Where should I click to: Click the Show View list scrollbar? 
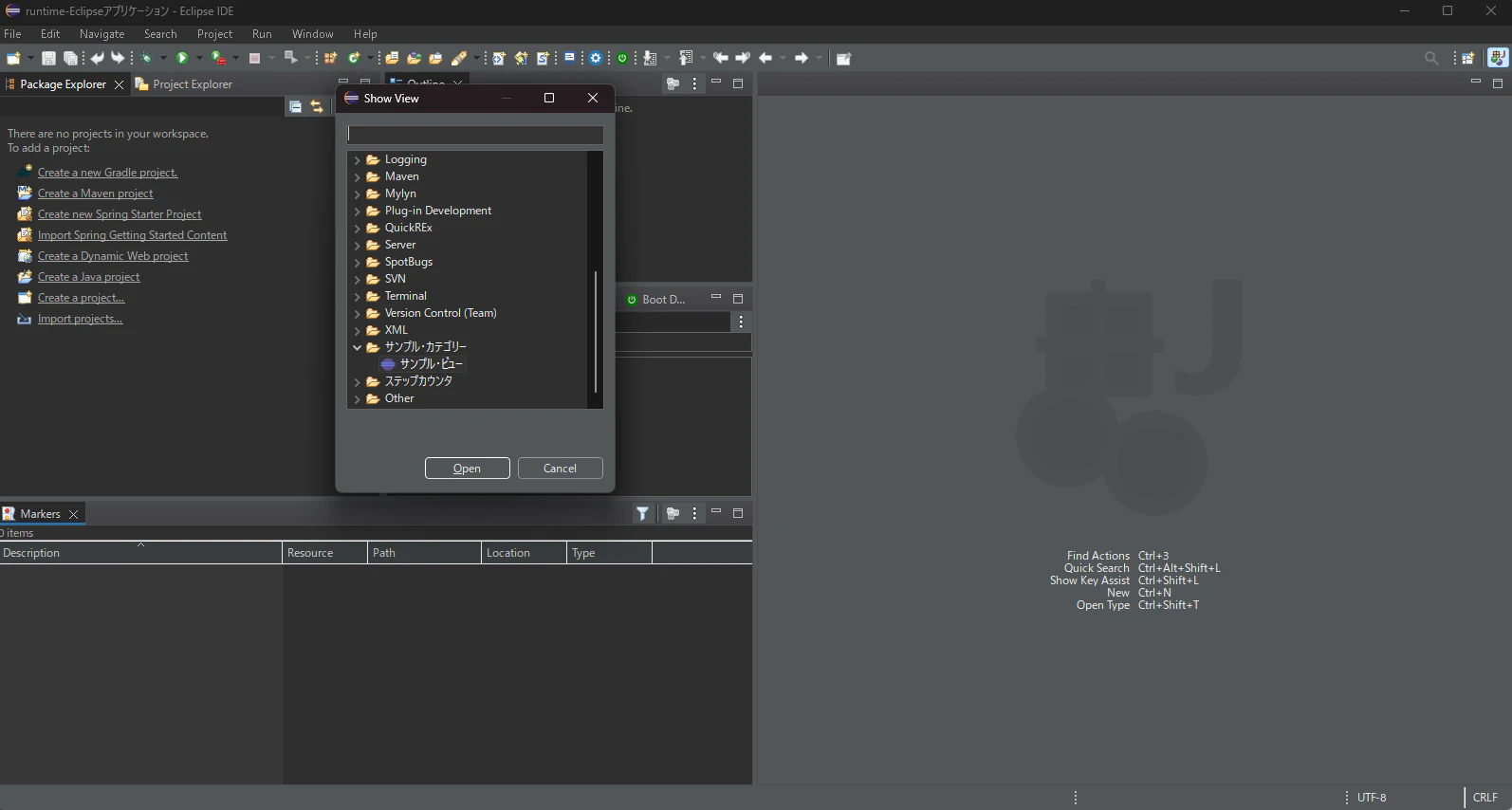pos(596,332)
